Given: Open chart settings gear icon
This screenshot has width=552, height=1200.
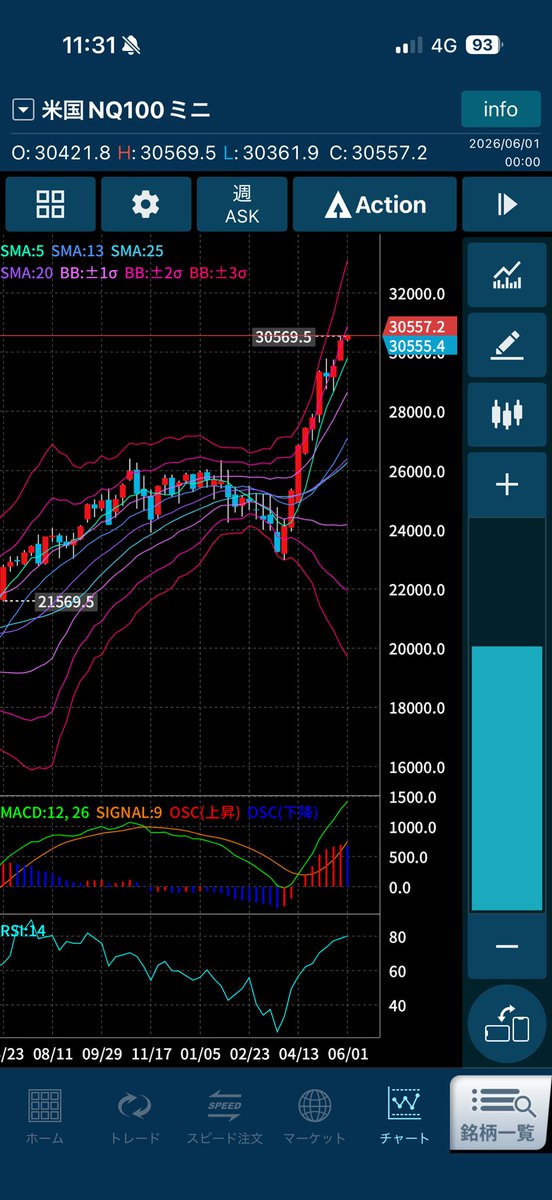Looking at the screenshot, I should click(x=146, y=205).
